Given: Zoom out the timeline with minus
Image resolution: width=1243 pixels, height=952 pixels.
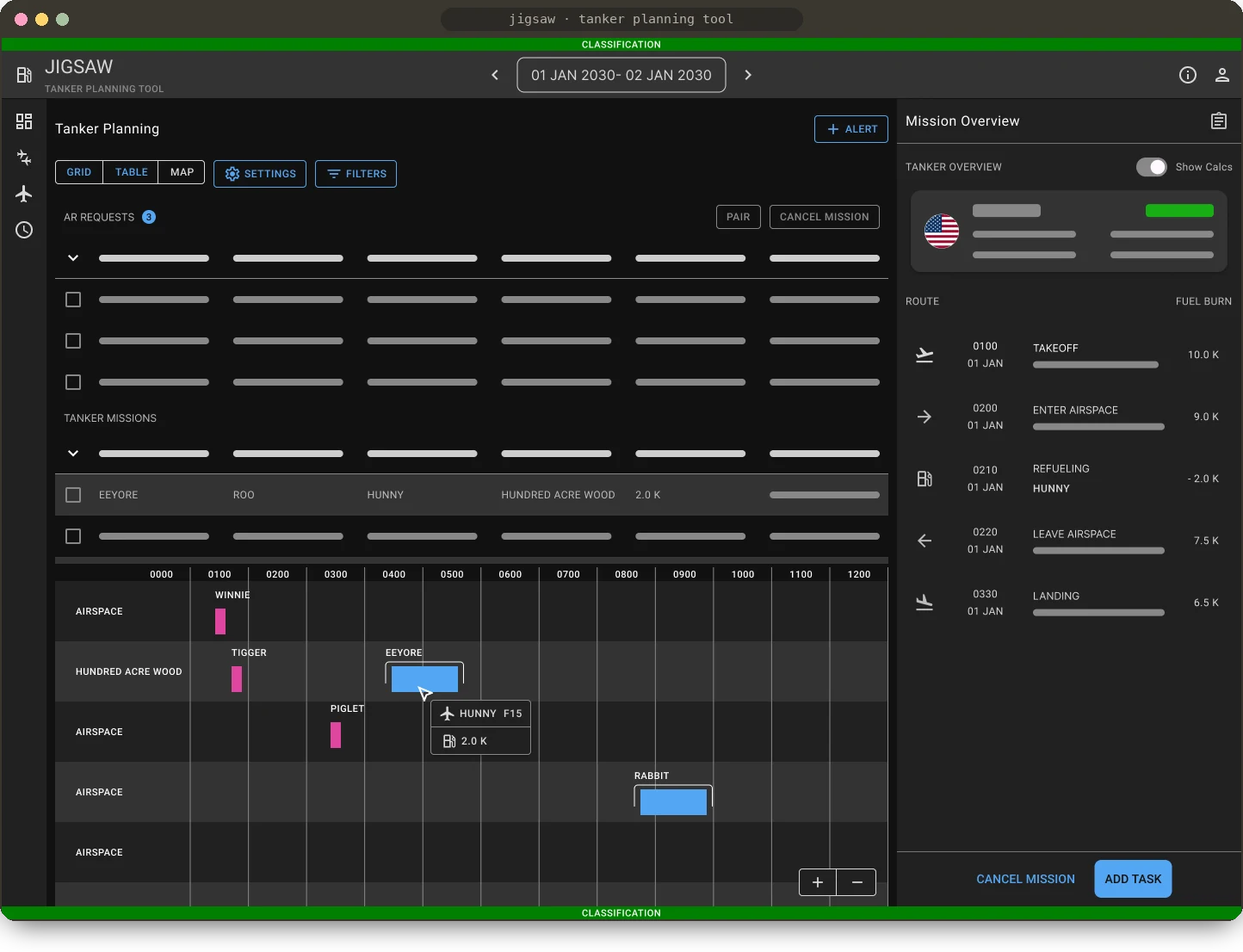Looking at the screenshot, I should [856, 882].
